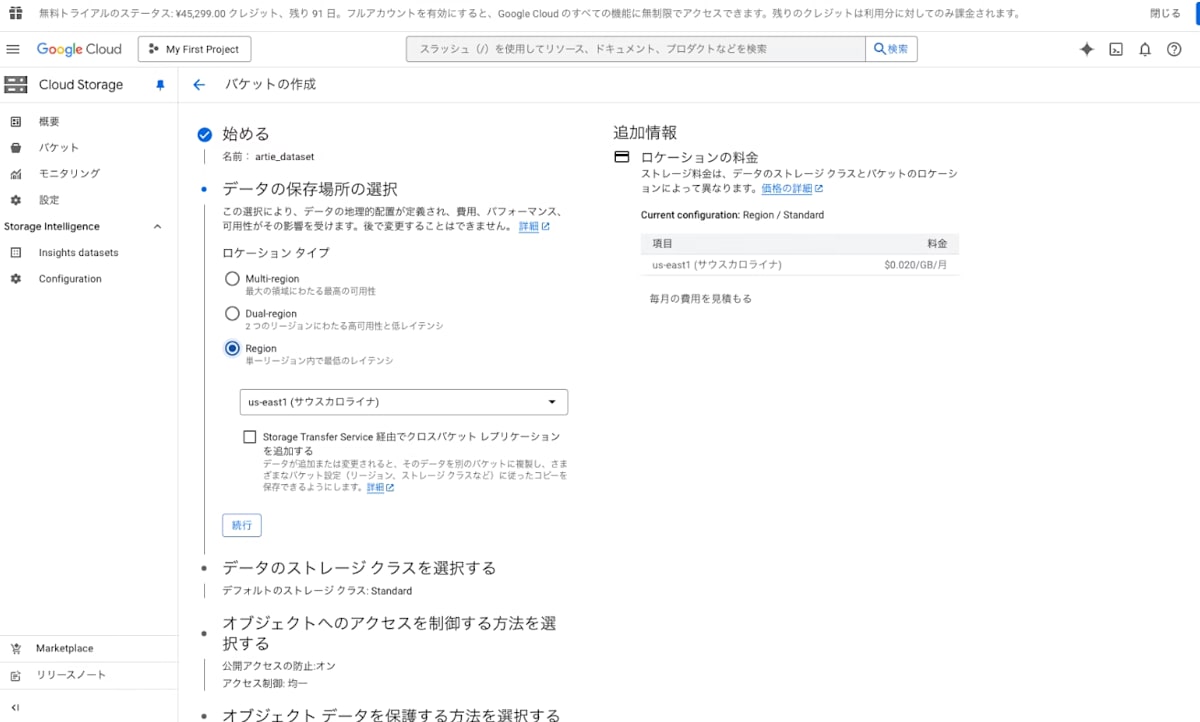
Task: Go back with the arrow icon
Action: (199, 85)
